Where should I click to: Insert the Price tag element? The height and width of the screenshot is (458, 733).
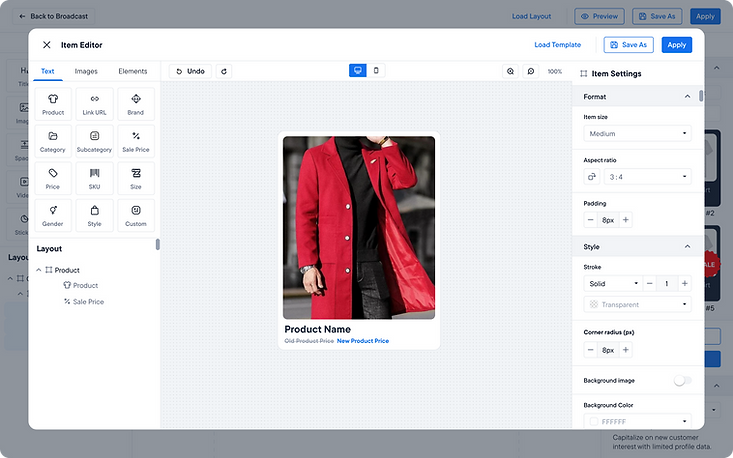[53, 178]
